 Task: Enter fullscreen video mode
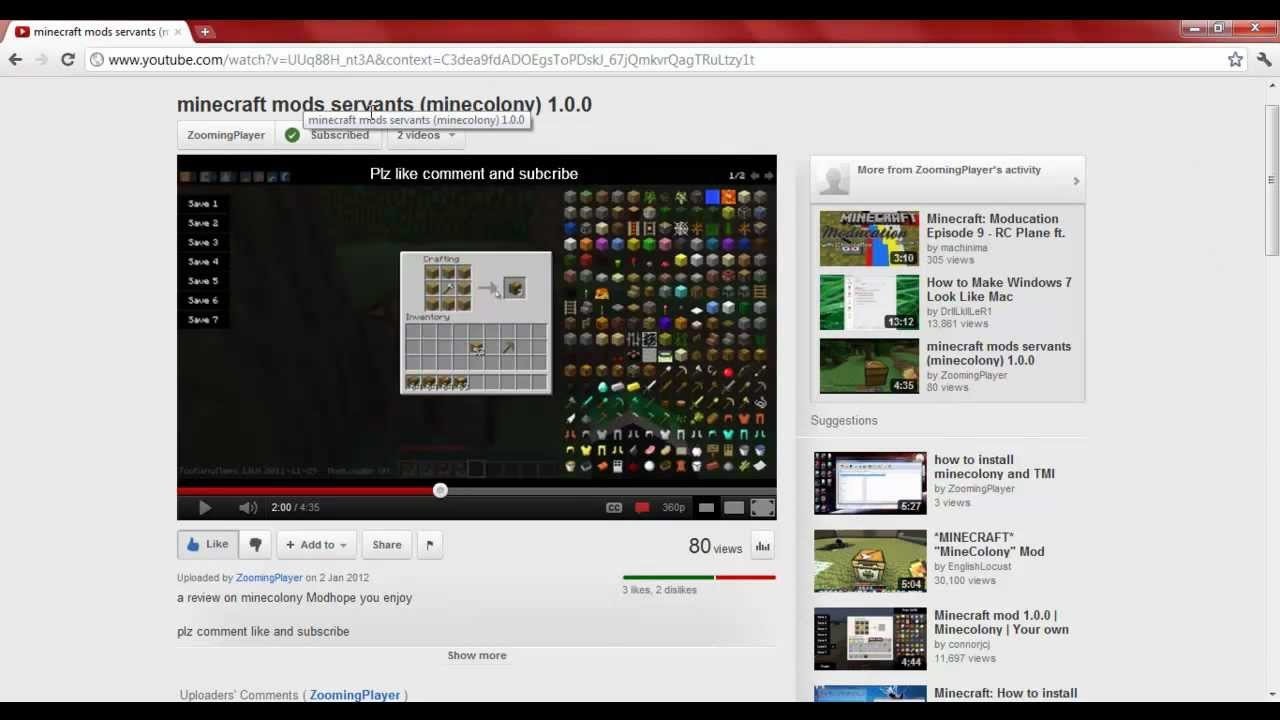762,508
